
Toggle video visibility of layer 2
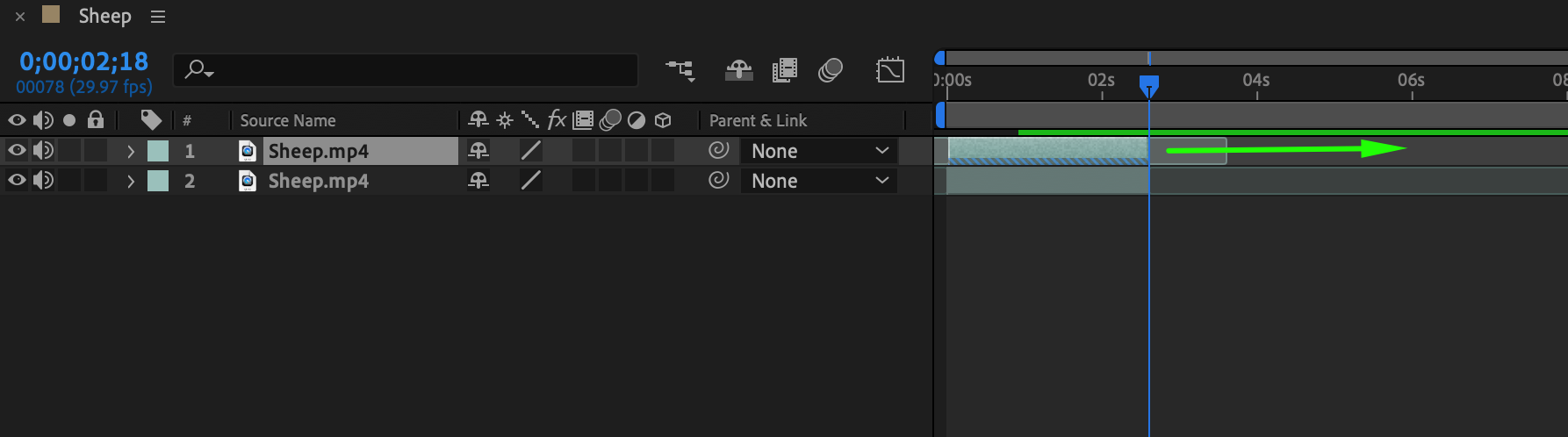click(x=17, y=181)
